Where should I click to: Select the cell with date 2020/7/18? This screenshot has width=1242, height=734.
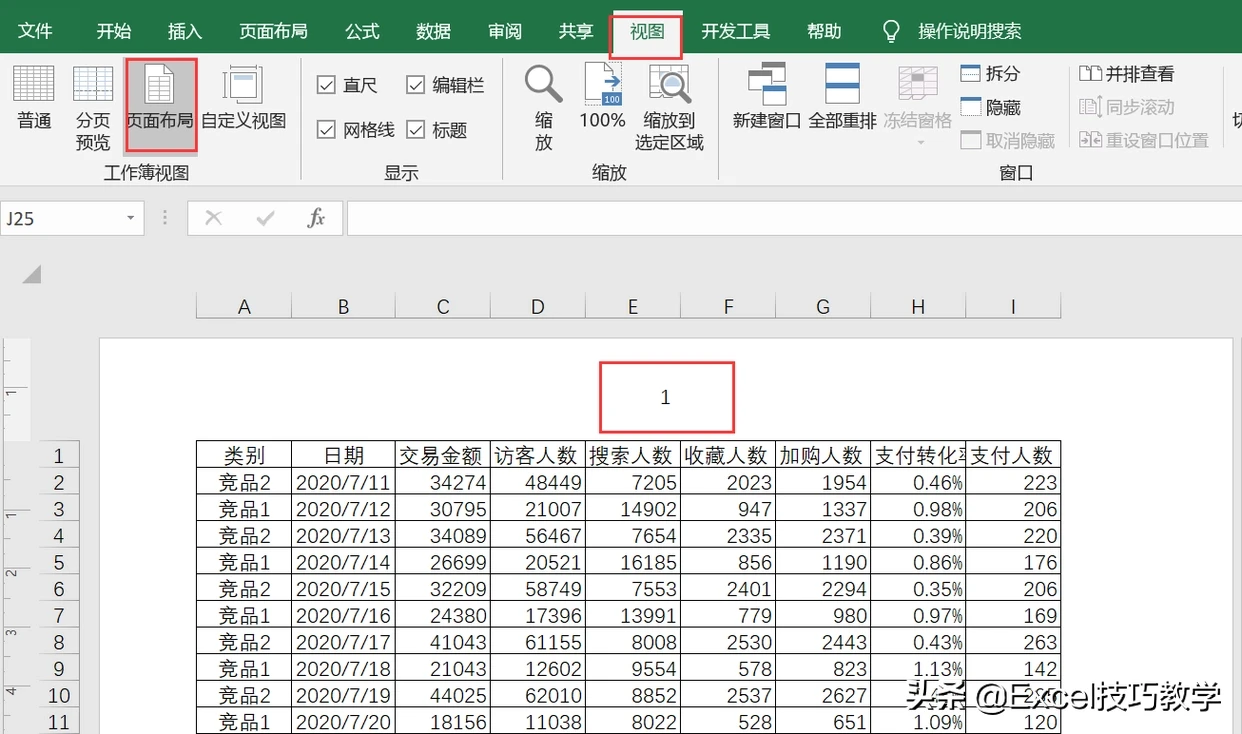pyautogui.click(x=343, y=669)
